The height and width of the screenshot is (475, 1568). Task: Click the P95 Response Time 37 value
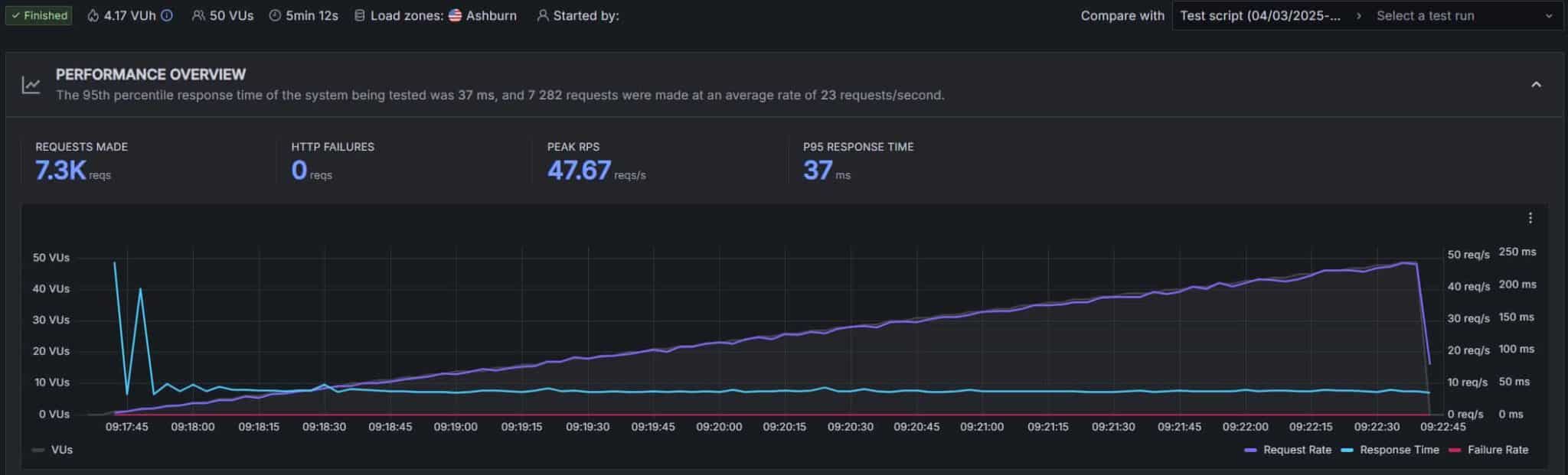[x=817, y=170]
